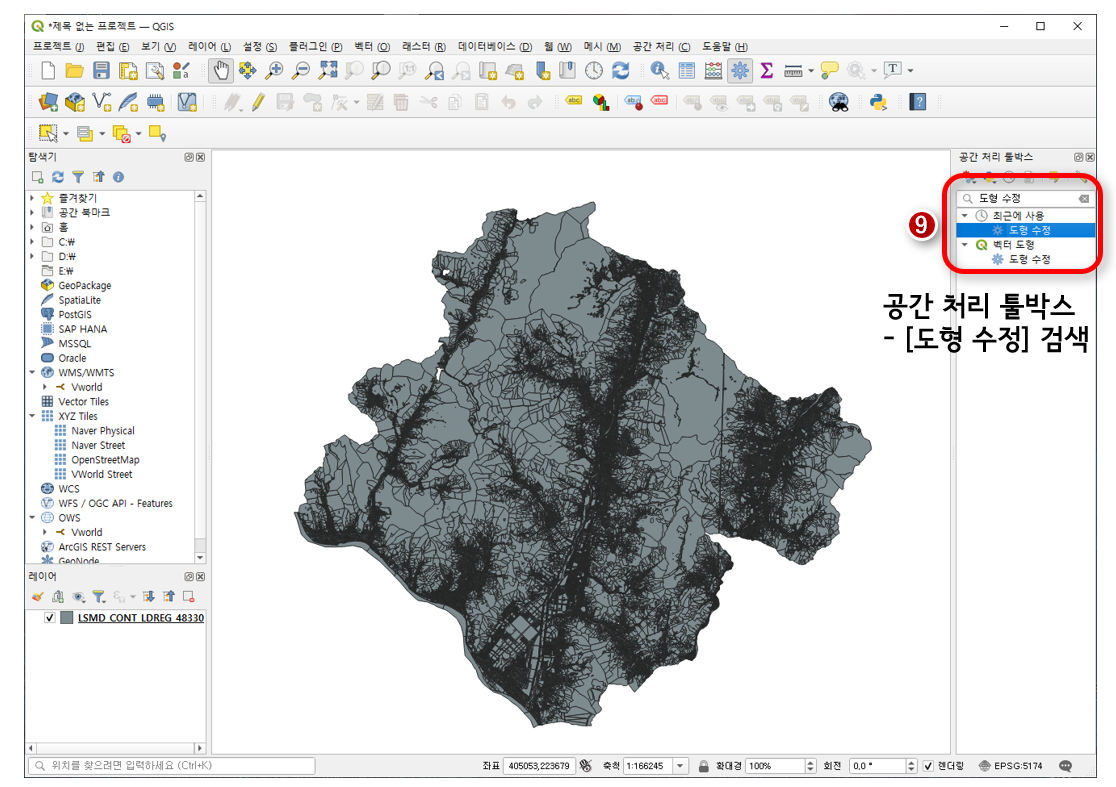Image resolution: width=1116 pixels, height=787 pixels.
Task: Select ArcGIS REST Servers item
Action: [102, 546]
